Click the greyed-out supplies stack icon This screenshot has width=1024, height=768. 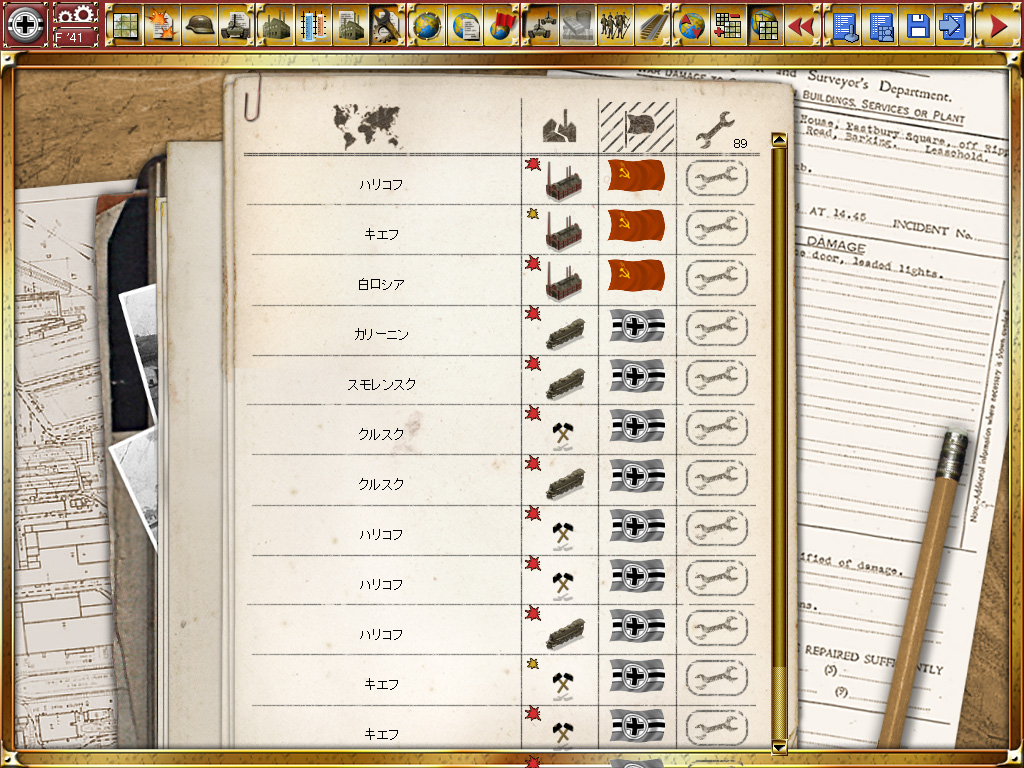pyautogui.click(x=579, y=25)
